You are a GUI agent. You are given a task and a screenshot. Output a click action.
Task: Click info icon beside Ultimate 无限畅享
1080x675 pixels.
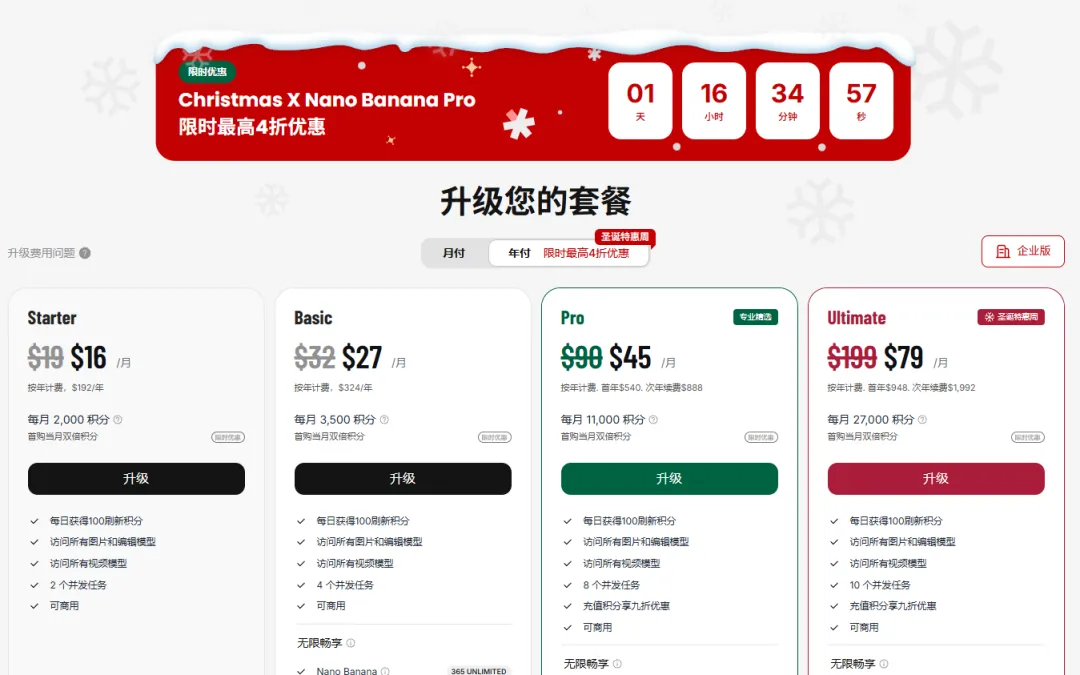(x=884, y=663)
